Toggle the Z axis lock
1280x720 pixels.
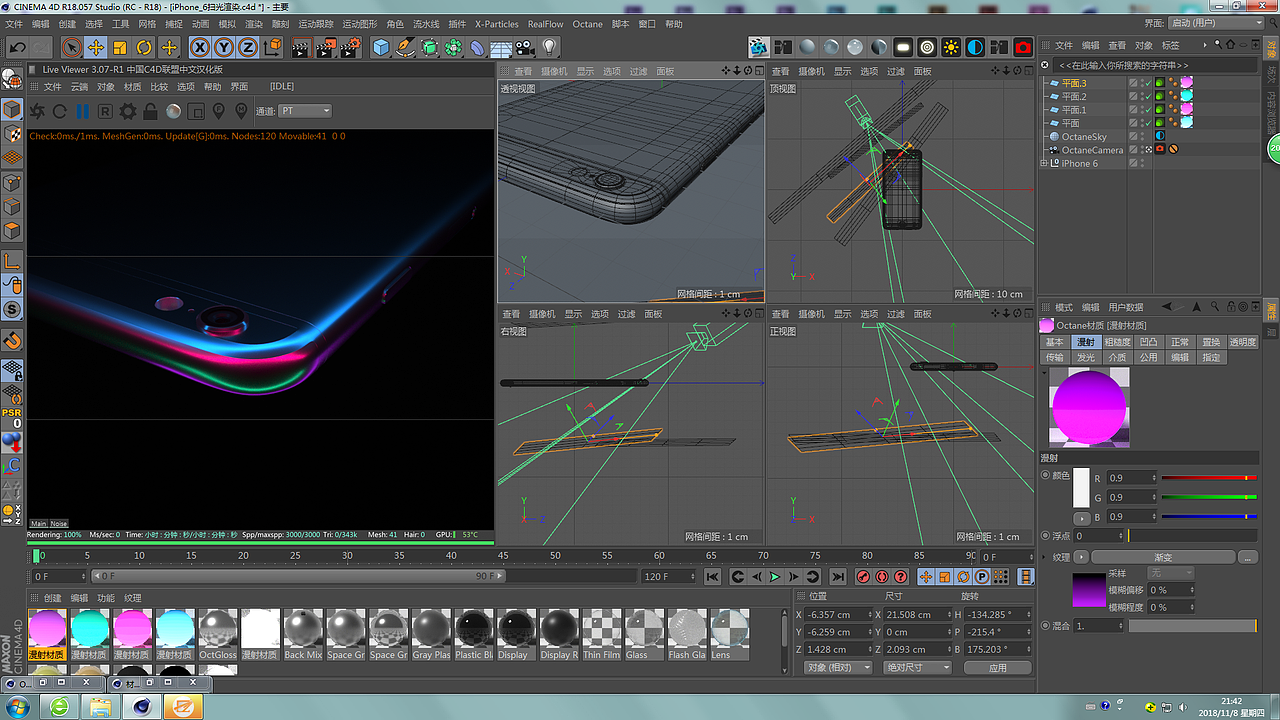[247, 47]
